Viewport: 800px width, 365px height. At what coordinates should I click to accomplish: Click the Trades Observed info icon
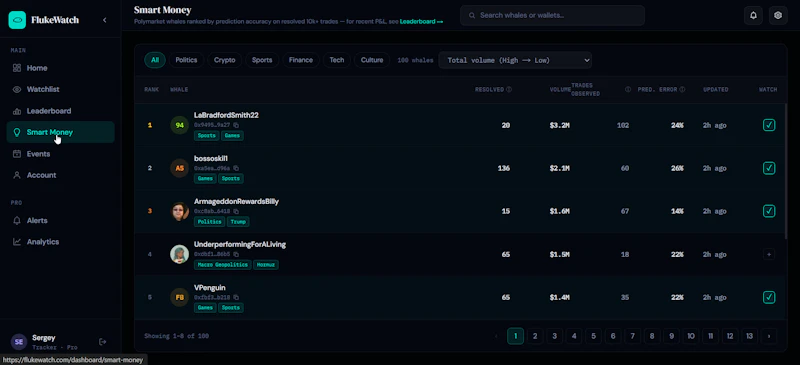click(x=628, y=89)
